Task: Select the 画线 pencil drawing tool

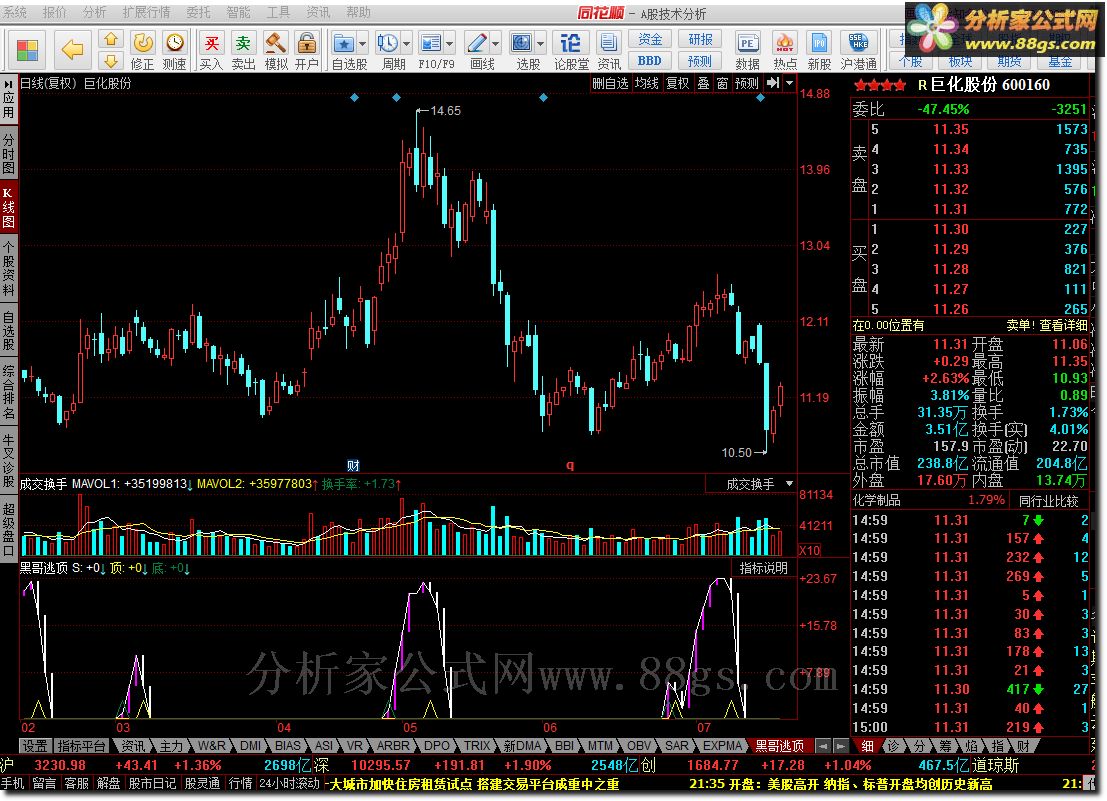Action: coord(477,44)
